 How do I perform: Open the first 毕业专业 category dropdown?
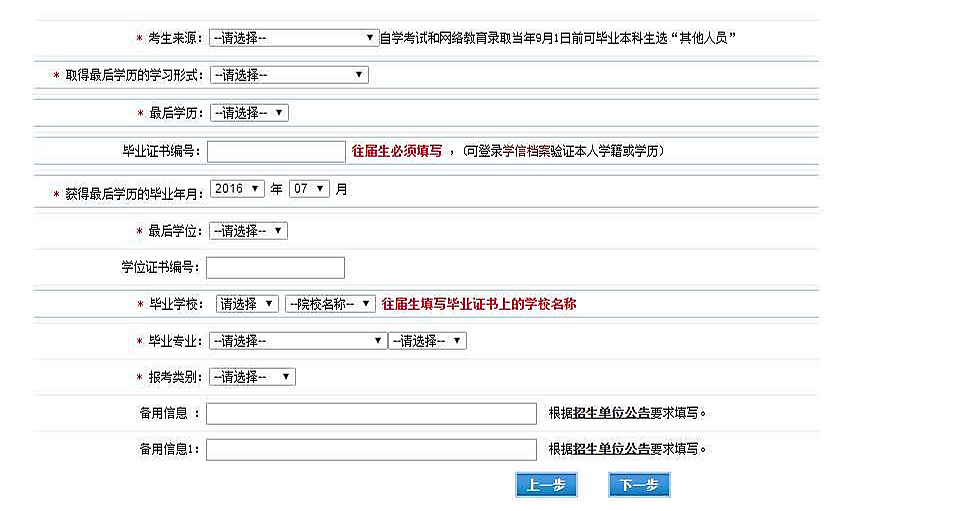tap(297, 341)
